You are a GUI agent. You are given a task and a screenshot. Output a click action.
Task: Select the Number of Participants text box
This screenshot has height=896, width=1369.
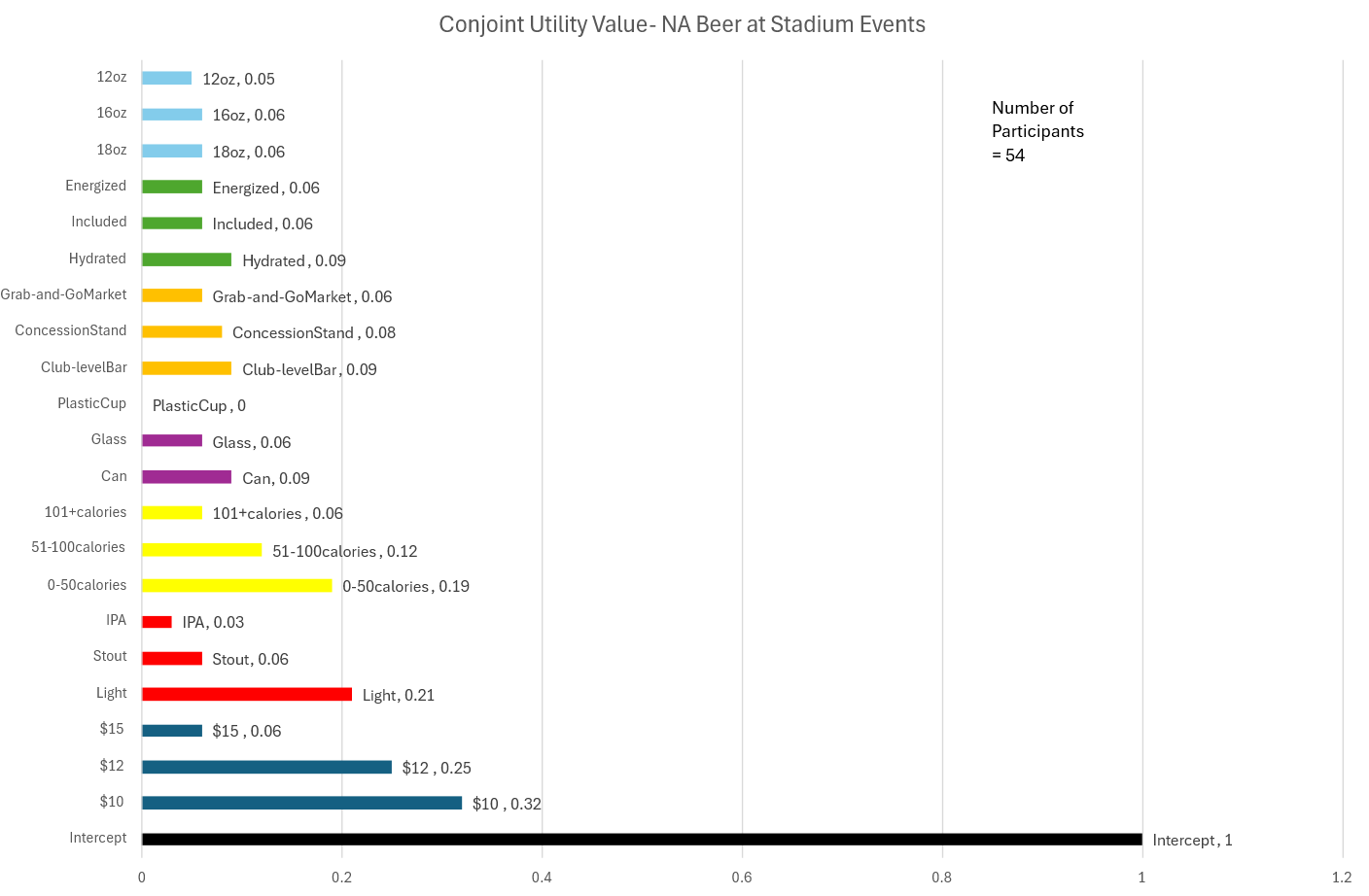[1037, 131]
